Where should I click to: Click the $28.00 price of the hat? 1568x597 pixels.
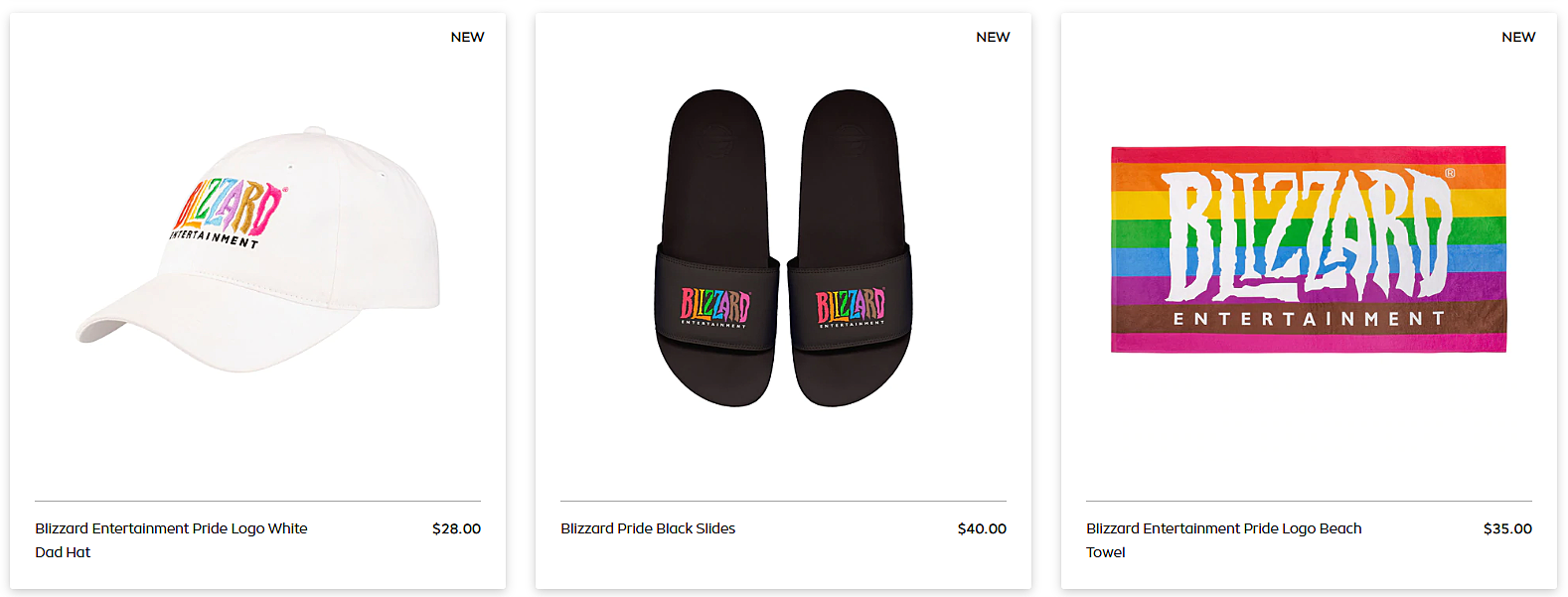coord(456,528)
